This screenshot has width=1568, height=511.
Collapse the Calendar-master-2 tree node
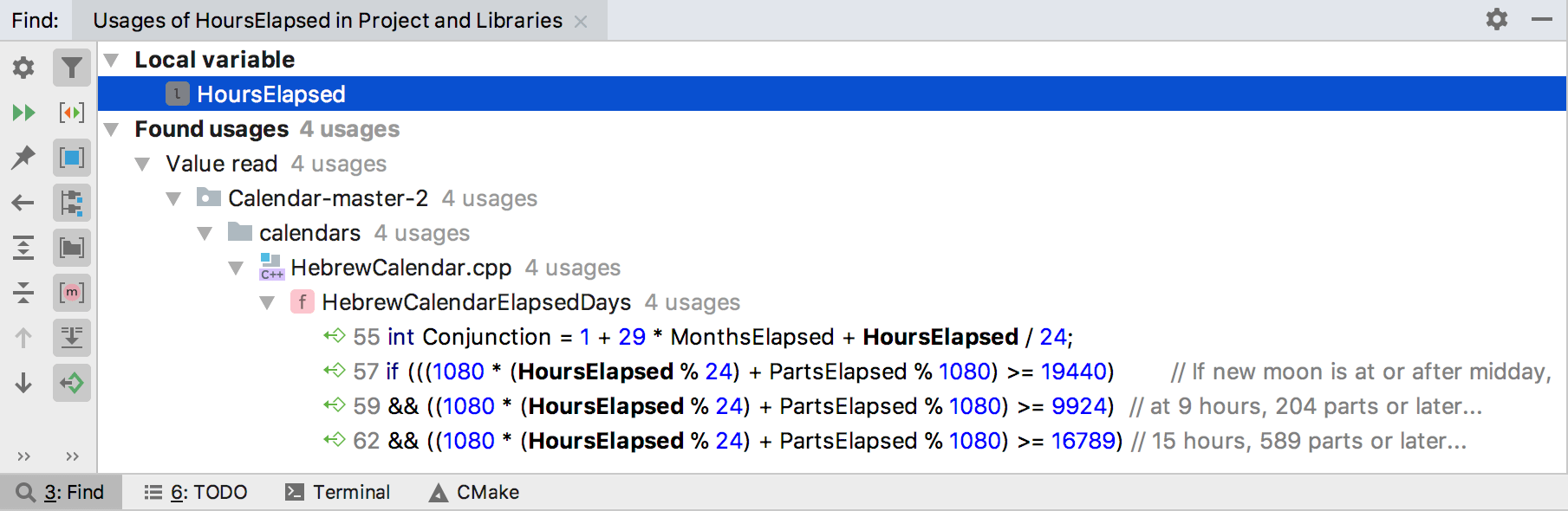(173, 198)
